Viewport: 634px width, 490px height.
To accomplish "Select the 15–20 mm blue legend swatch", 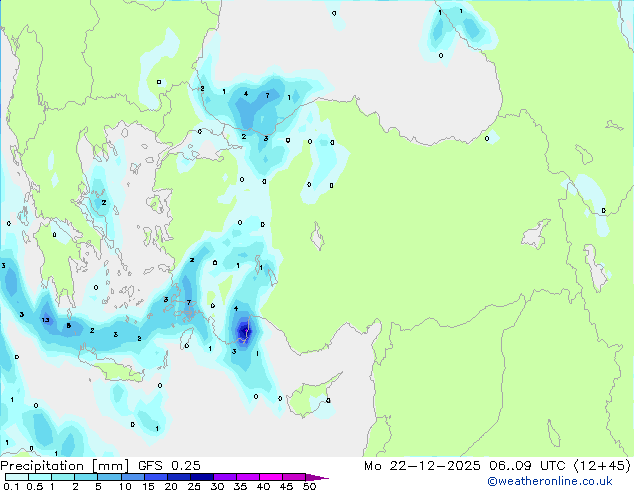I will click(x=156, y=477).
